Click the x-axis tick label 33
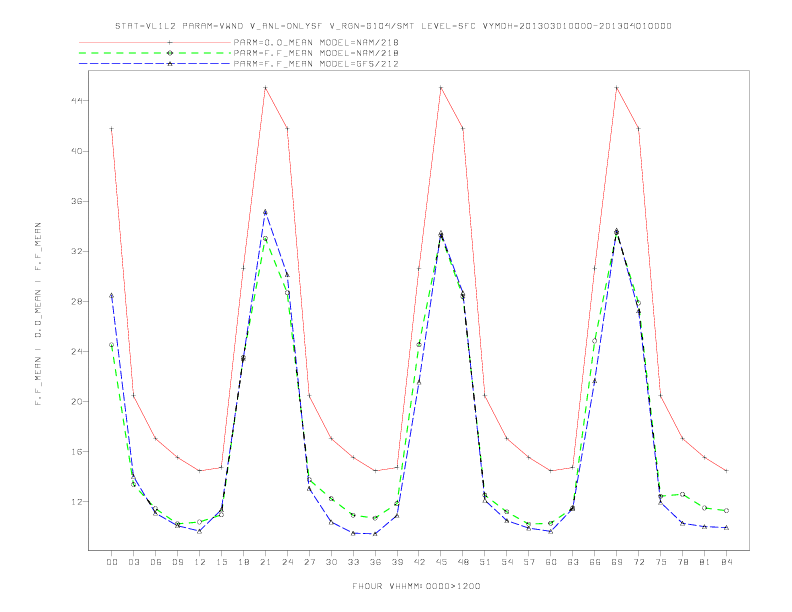The height and width of the screenshot is (612, 792). 353,562
